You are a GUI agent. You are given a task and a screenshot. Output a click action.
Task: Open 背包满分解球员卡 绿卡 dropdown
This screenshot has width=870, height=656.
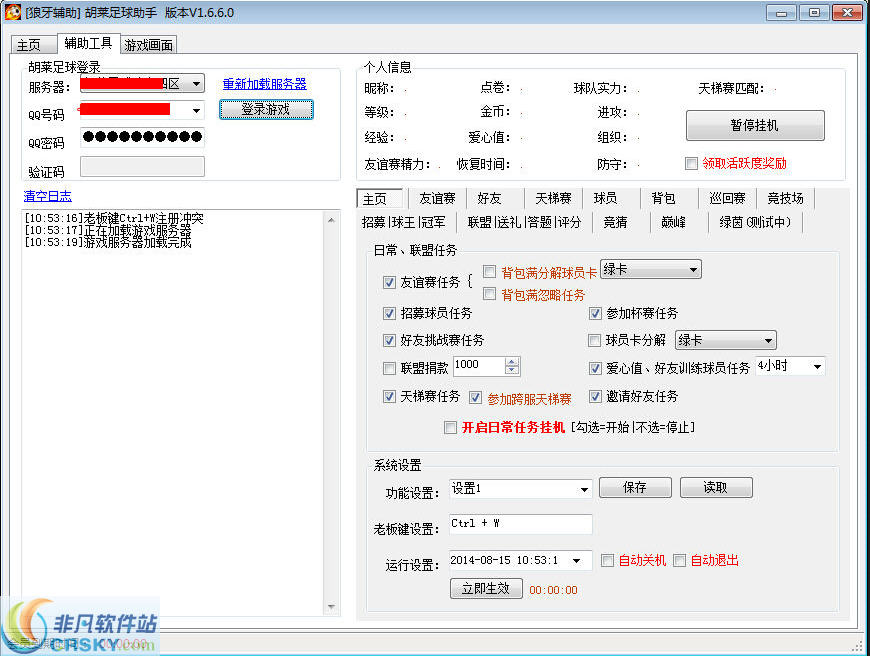[650, 269]
